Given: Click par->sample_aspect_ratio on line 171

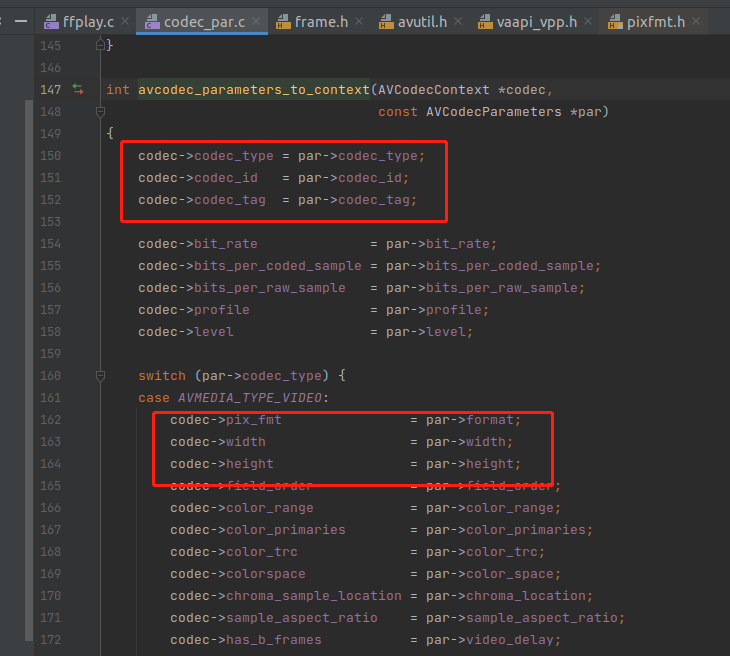Looking at the screenshot, I should pyautogui.click(x=522, y=618).
